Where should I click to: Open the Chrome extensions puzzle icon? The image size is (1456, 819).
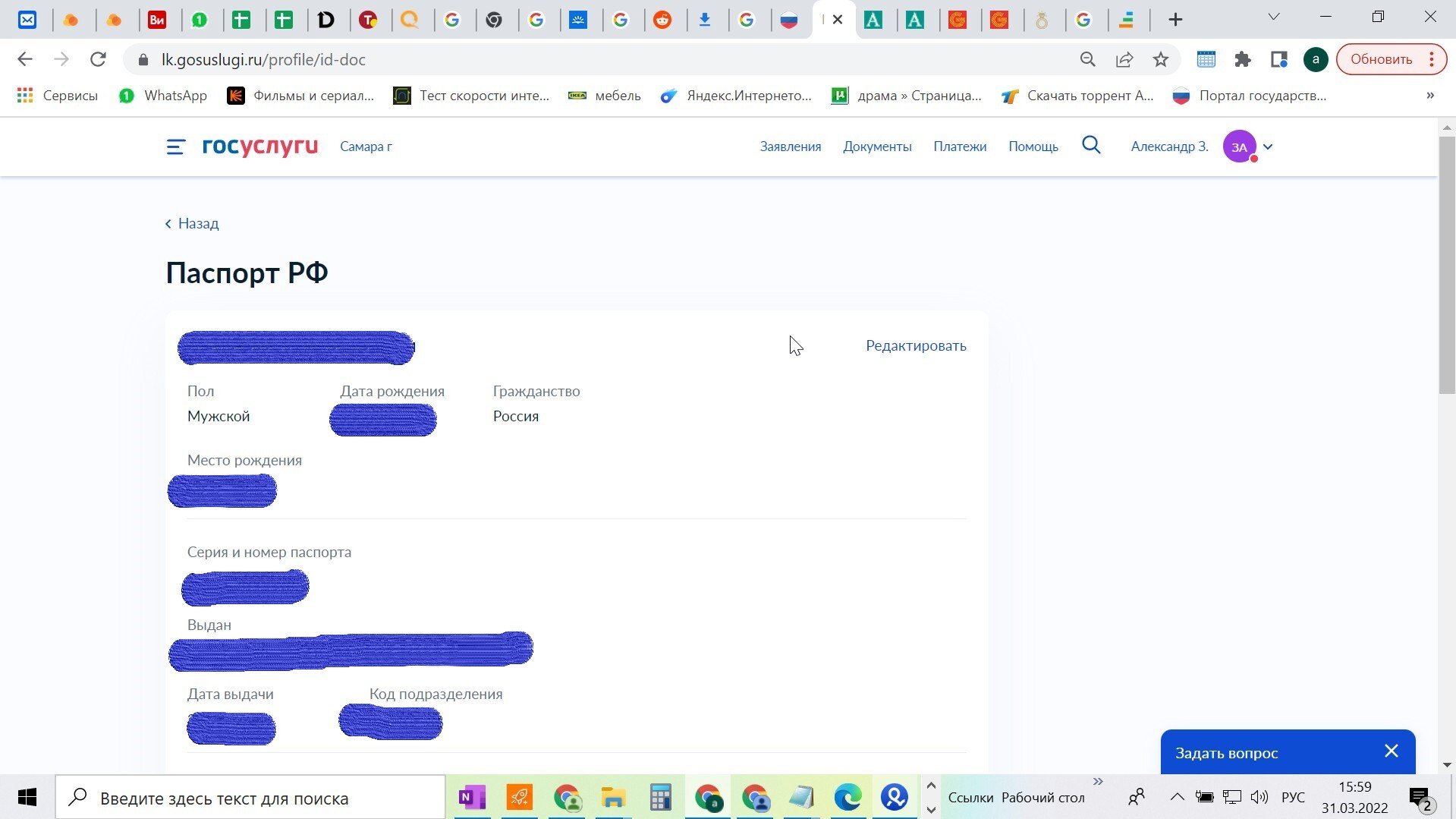[1242, 59]
